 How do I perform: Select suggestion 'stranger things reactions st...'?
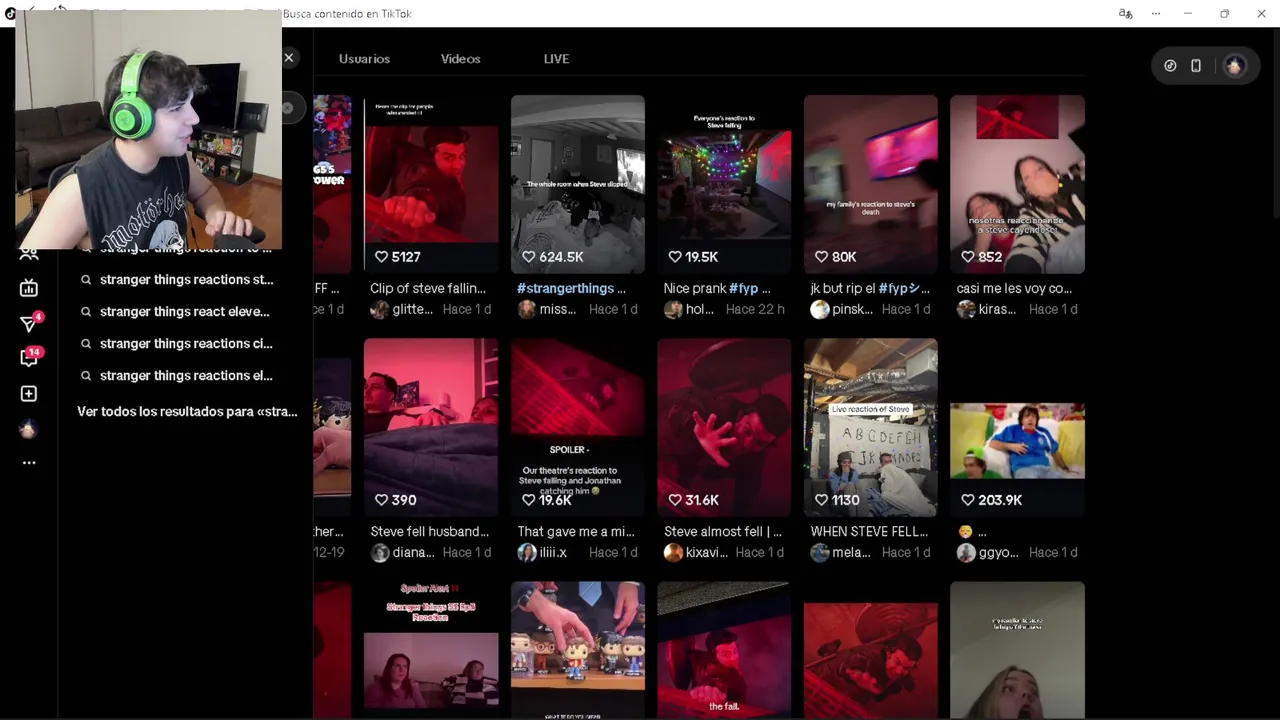coord(186,280)
